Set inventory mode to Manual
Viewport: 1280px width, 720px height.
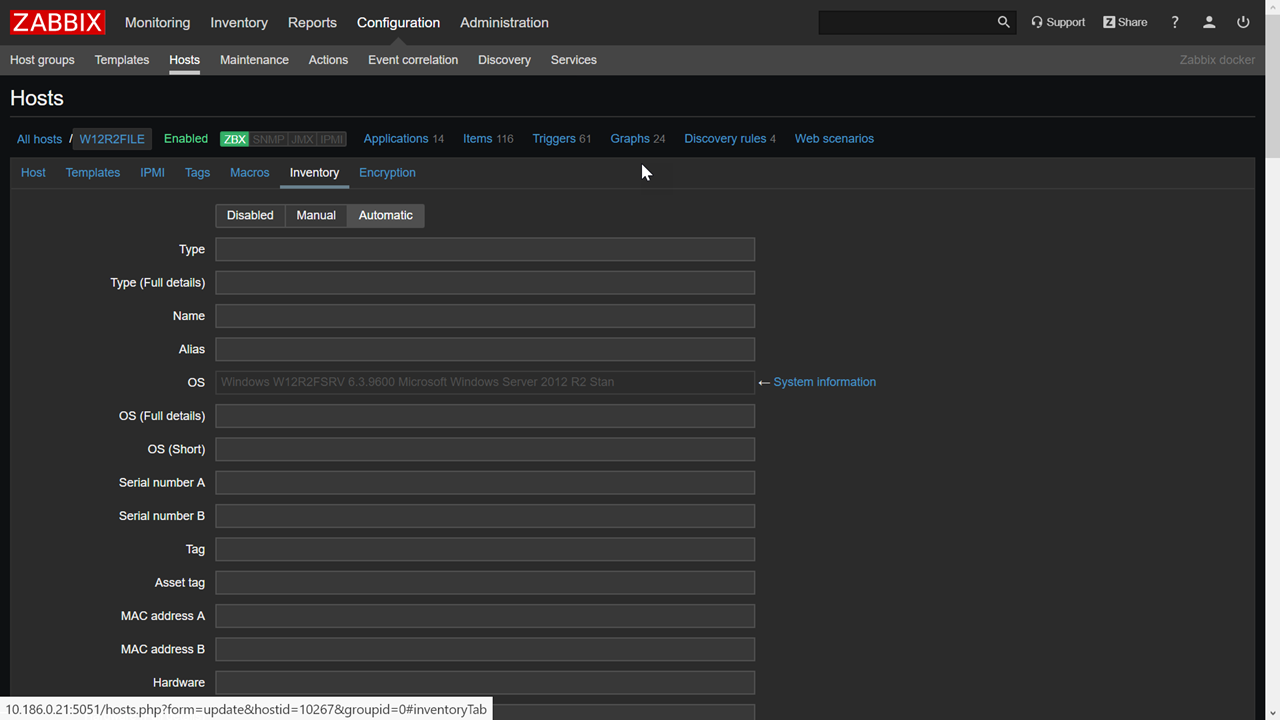coord(316,215)
